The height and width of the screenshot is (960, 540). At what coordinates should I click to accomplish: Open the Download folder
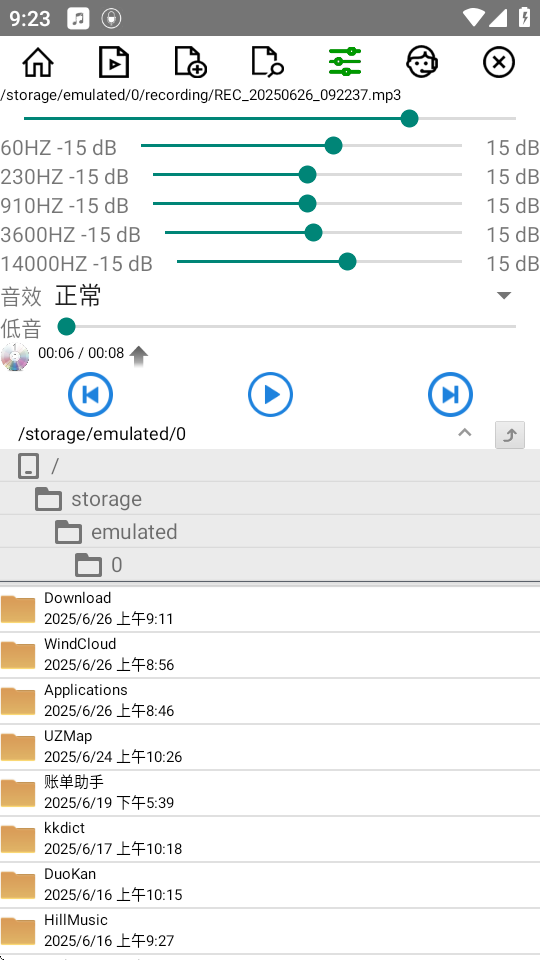(270, 609)
